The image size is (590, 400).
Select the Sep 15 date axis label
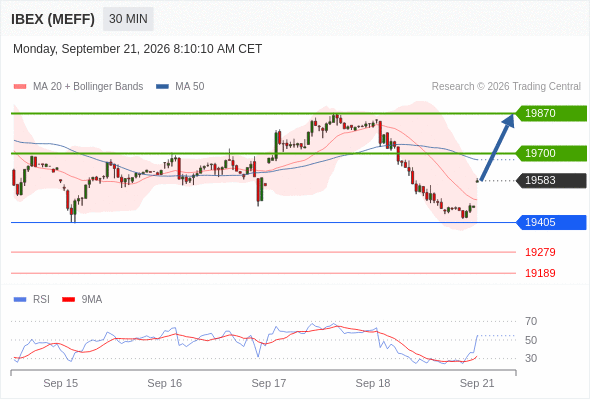tap(61, 383)
